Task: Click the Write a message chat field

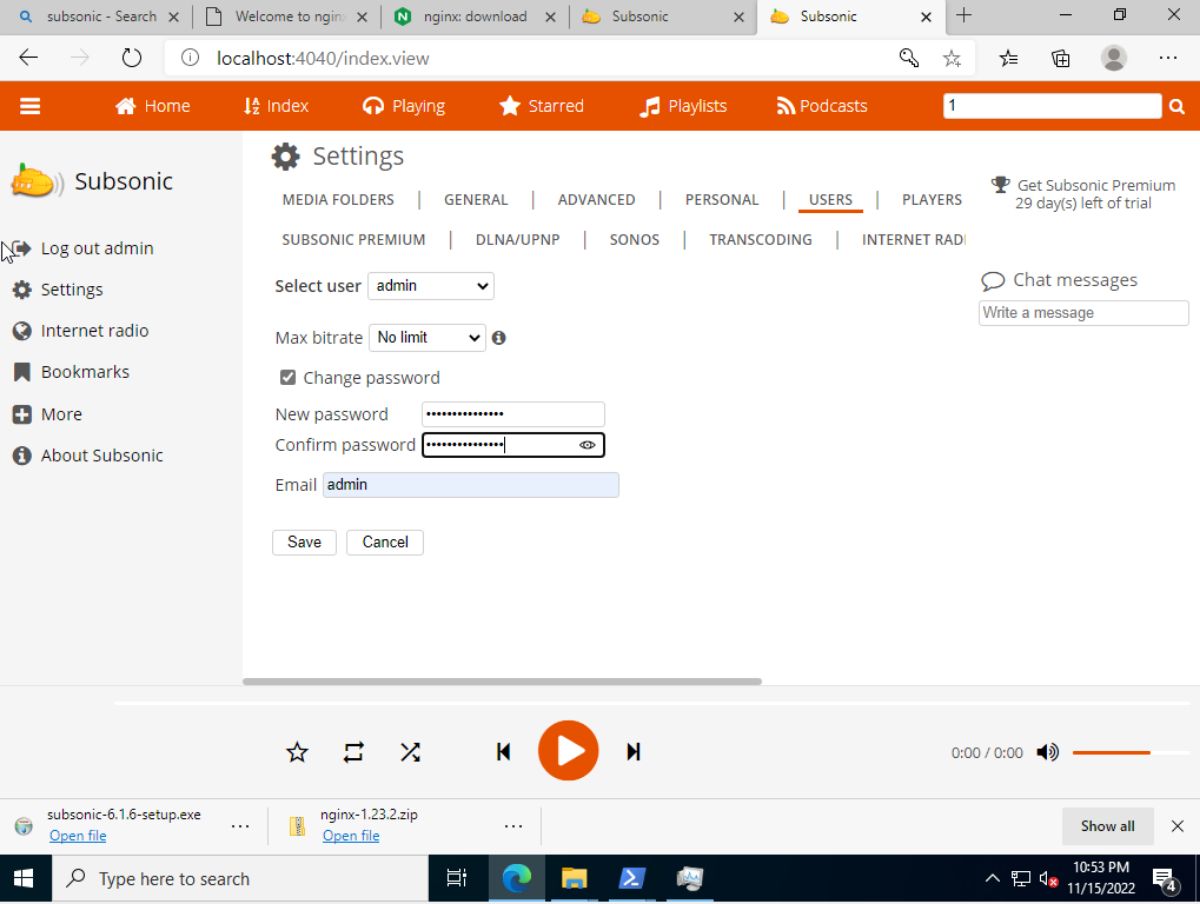Action: pyautogui.click(x=1082, y=312)
